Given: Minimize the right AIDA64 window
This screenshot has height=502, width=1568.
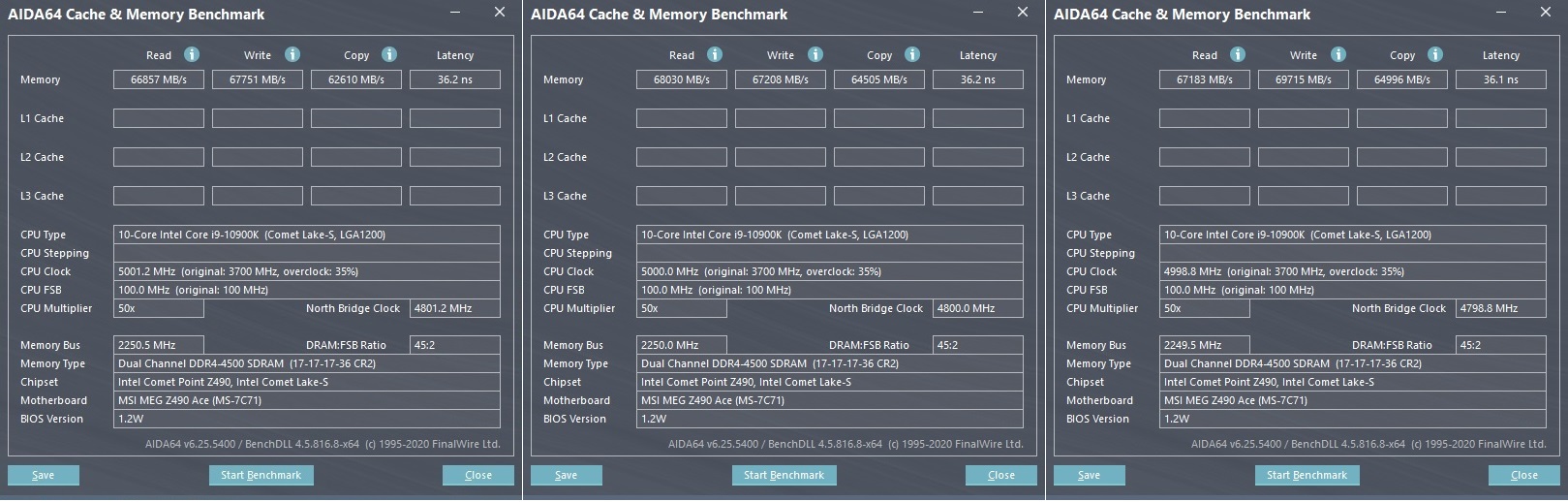Looking at the screenshot, I should point(1501,13).
